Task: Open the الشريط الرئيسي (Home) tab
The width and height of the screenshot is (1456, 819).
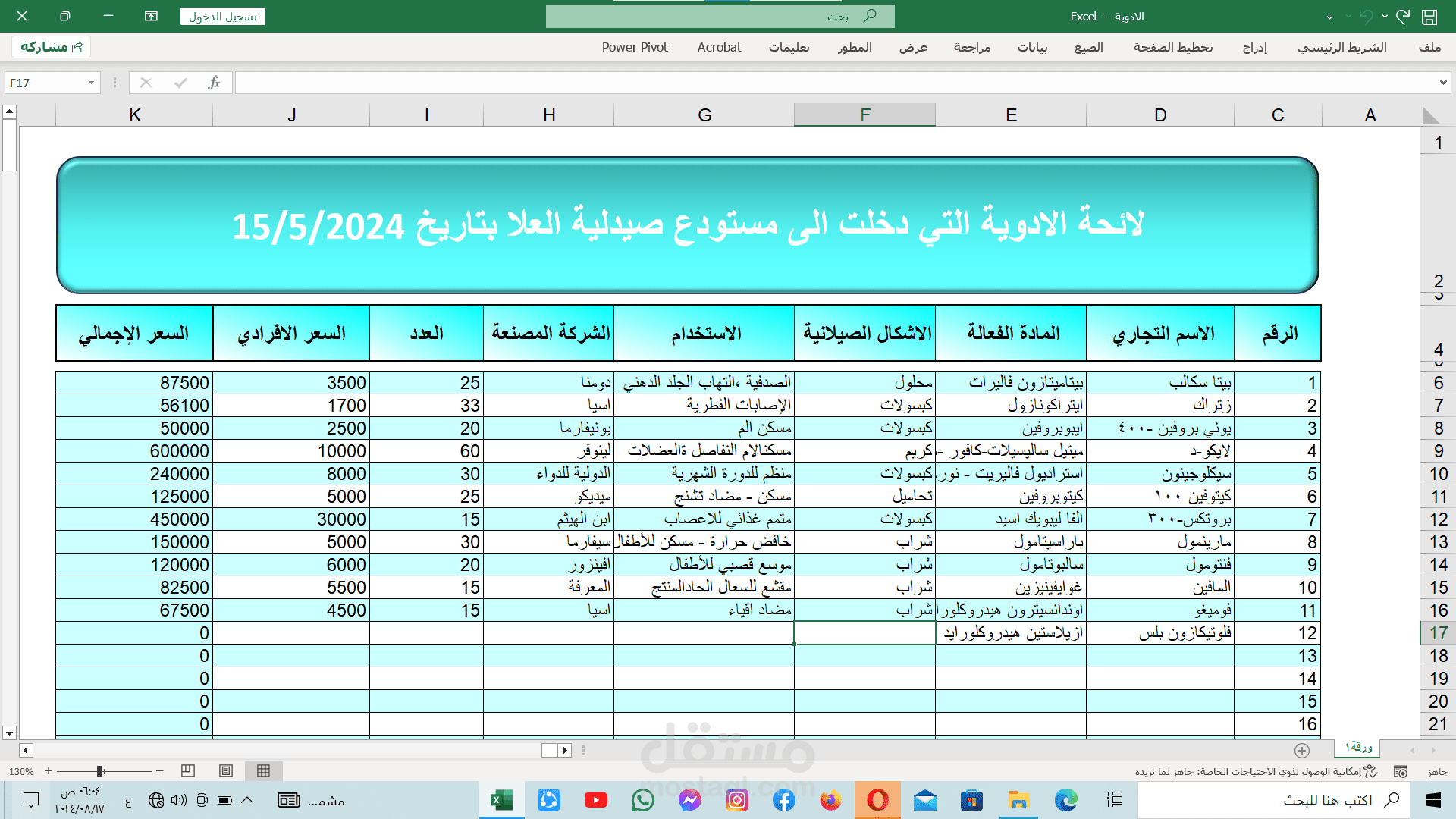Action: click(1341, 47)
